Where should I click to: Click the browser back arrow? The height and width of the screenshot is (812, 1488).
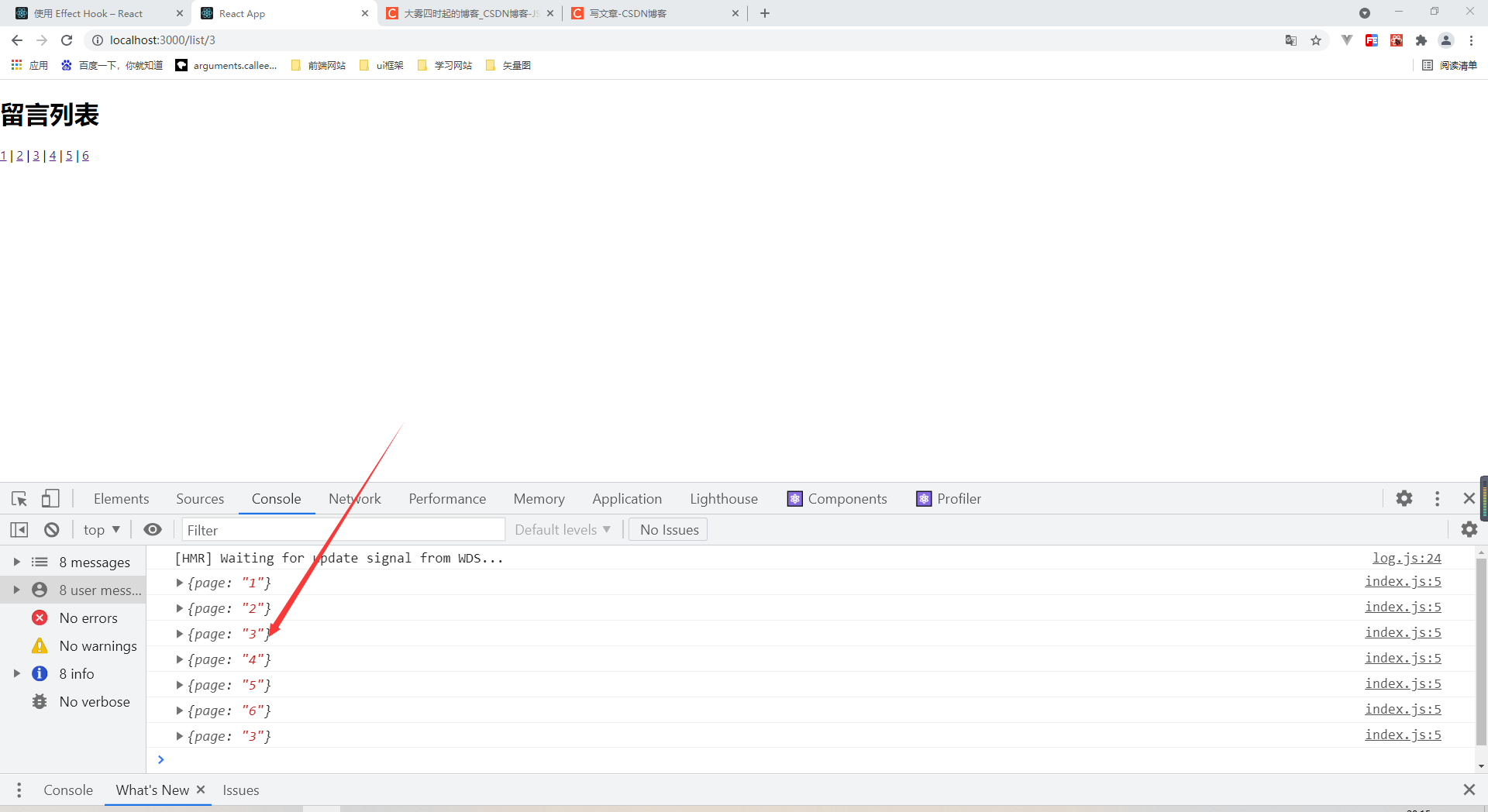pyautogui.click(x=17, y=40)
